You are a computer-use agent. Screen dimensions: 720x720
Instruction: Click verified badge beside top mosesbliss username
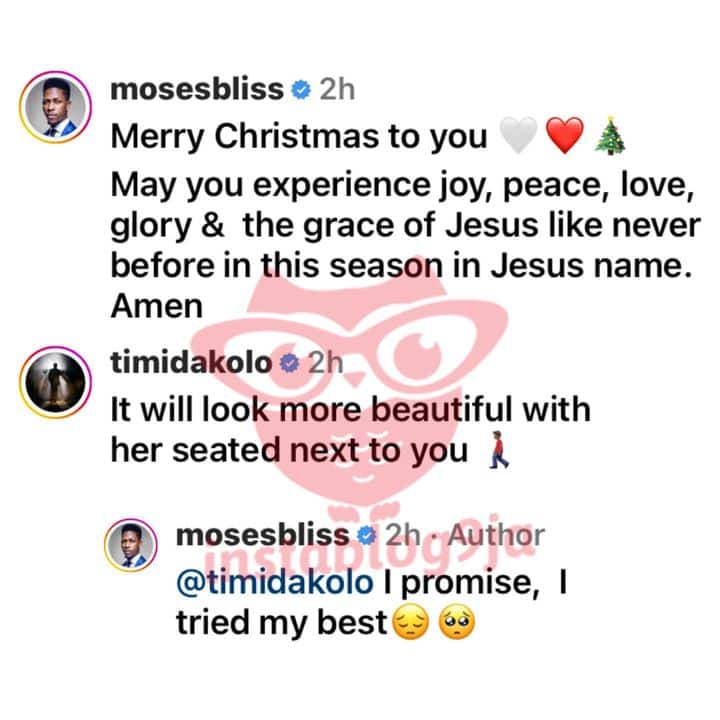301,90
